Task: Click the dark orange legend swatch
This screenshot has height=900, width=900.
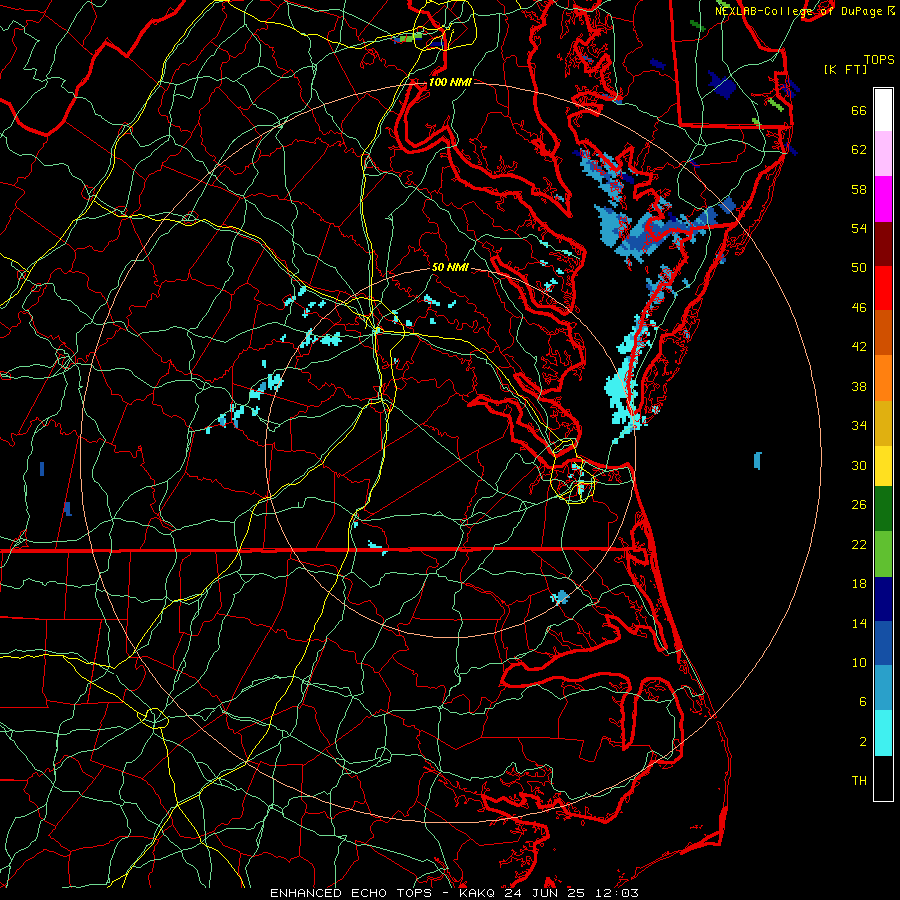Action: pos(883,333)
